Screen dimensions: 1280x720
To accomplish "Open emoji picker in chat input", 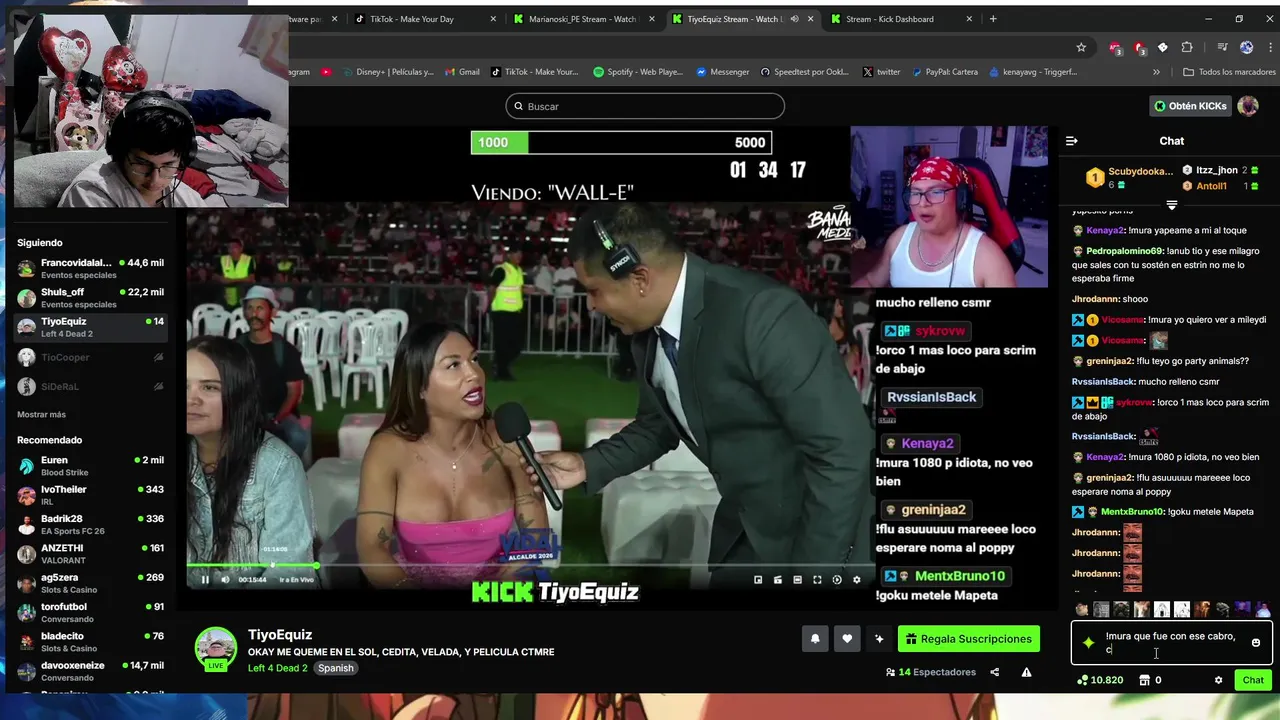I will [x=1256, y=643].
